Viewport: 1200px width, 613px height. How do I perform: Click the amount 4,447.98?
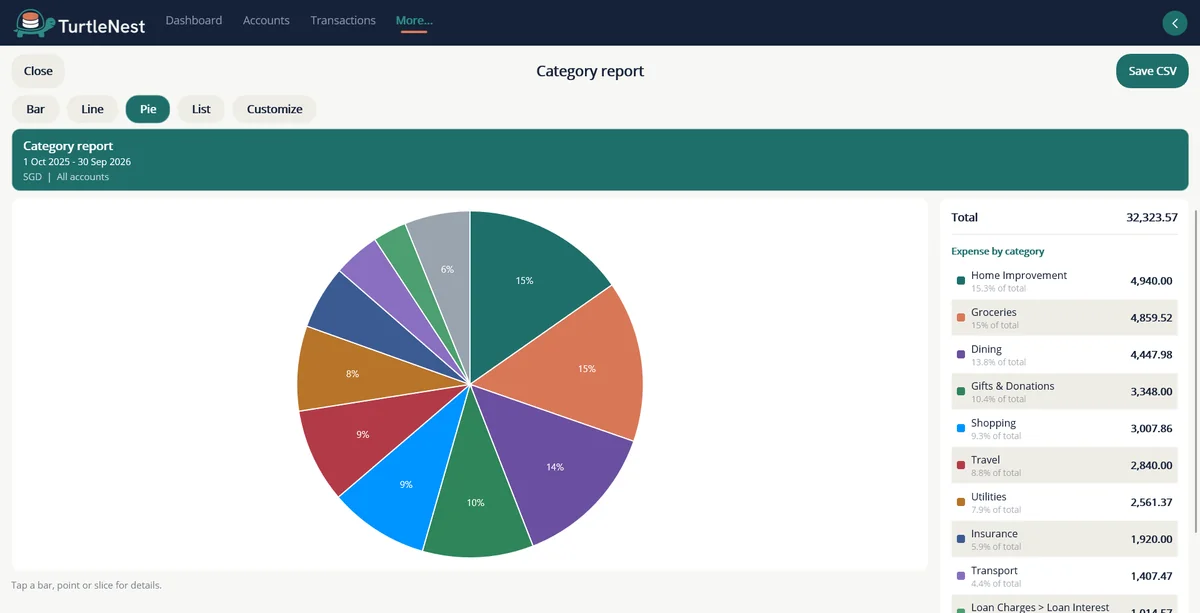[x=1151, y=355]
